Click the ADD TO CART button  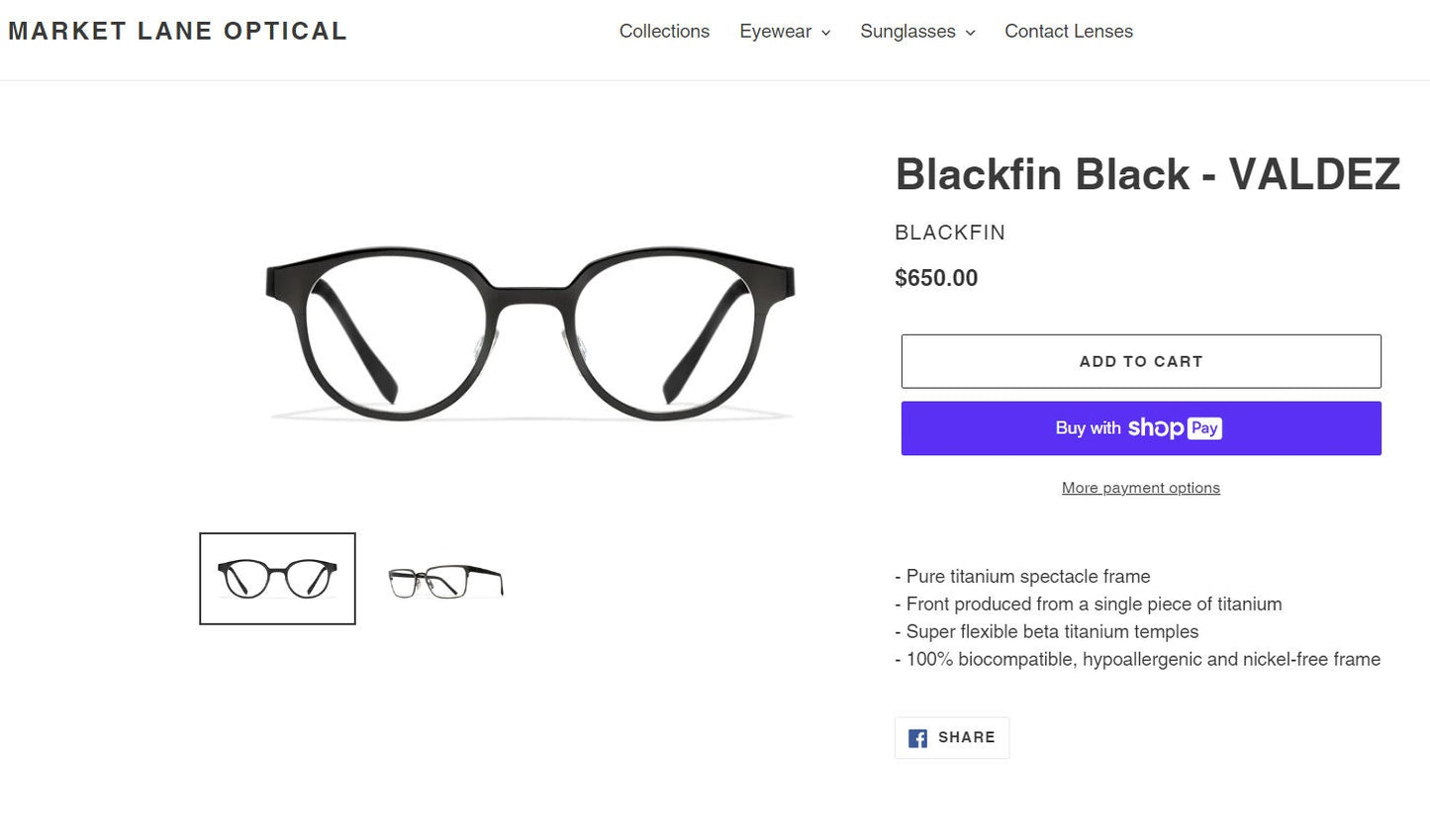[1140, 361]
